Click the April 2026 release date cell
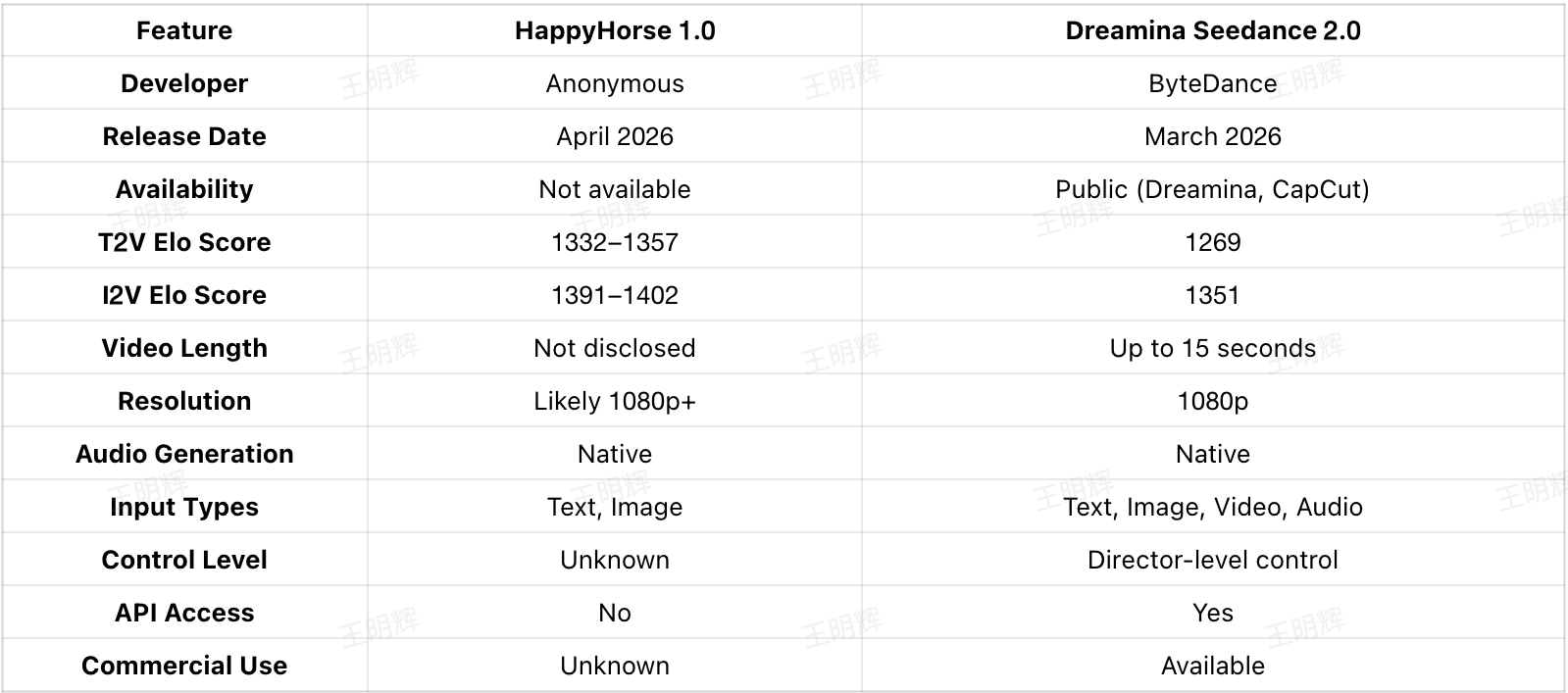The image size is (1568, 693). coord(615,136)
